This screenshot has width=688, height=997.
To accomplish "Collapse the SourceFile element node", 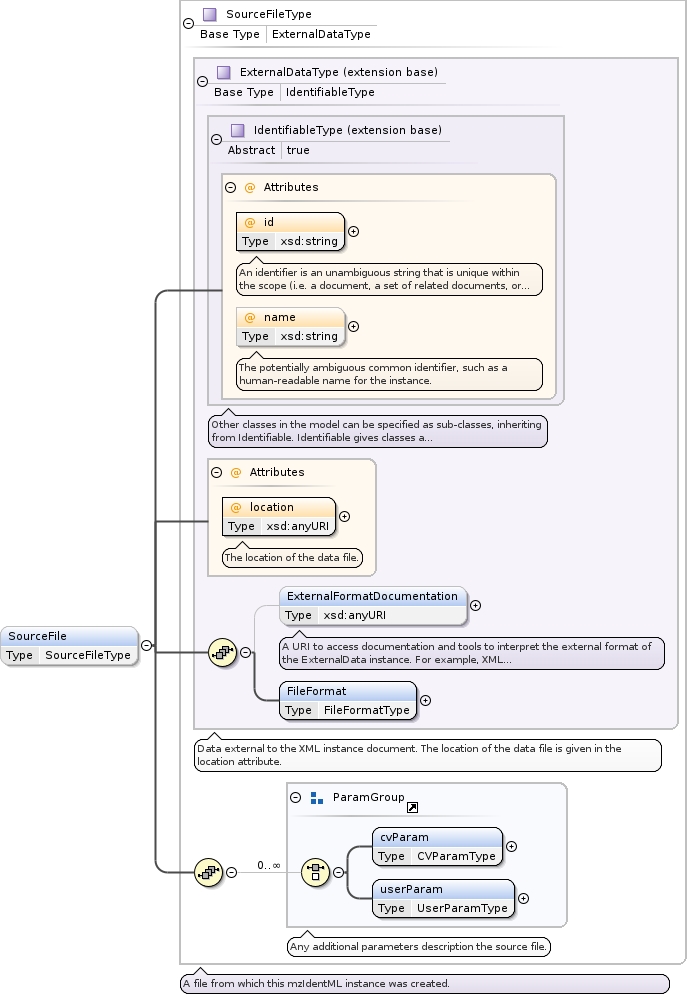I will pyautogui.click(x=146, y=646).
